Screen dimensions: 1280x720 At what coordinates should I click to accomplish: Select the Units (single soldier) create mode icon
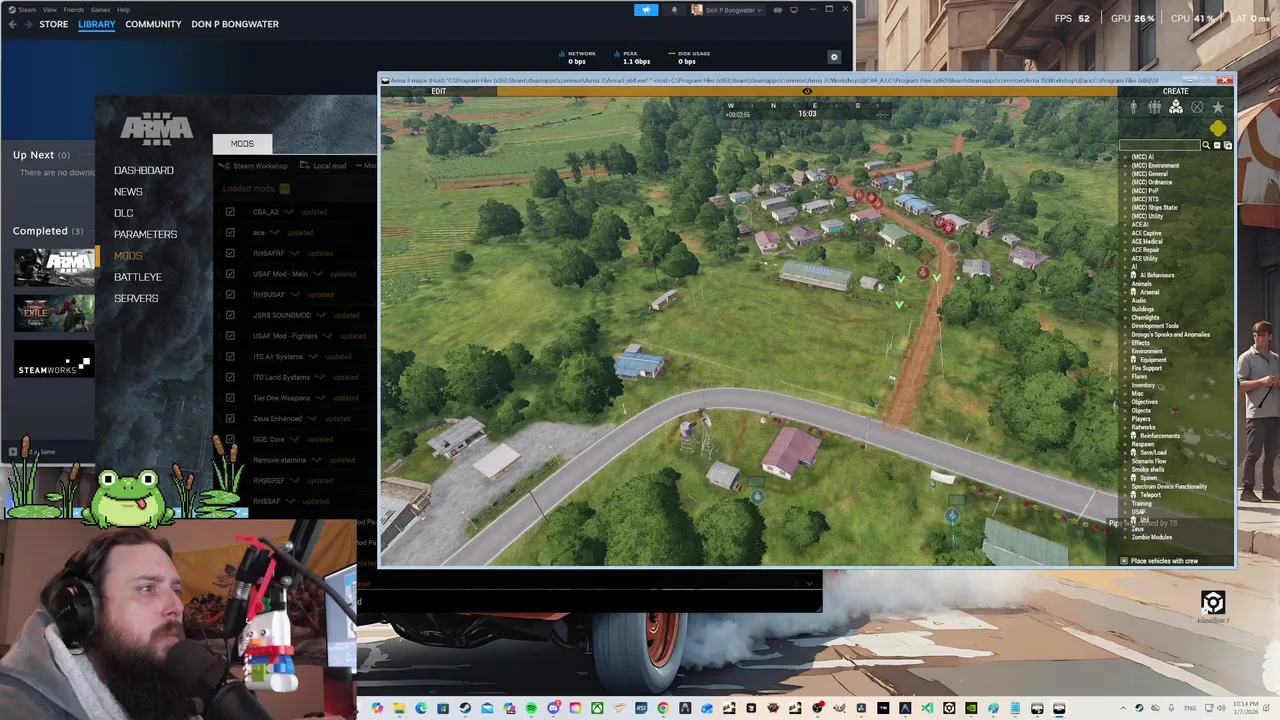pyautogui.click(x=1134, y=107)
